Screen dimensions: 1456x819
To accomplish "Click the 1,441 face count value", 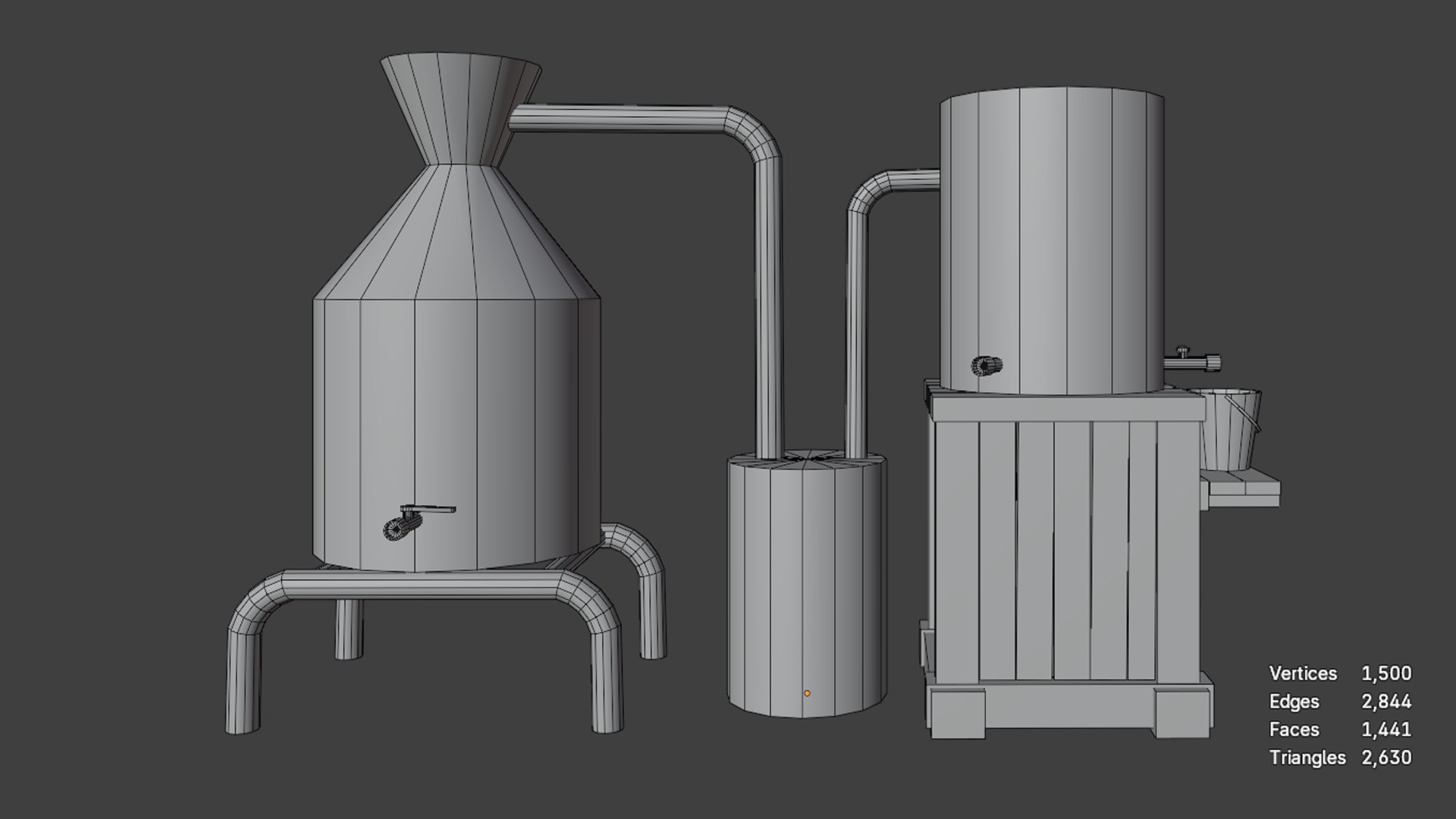I will click(1386, 730).
